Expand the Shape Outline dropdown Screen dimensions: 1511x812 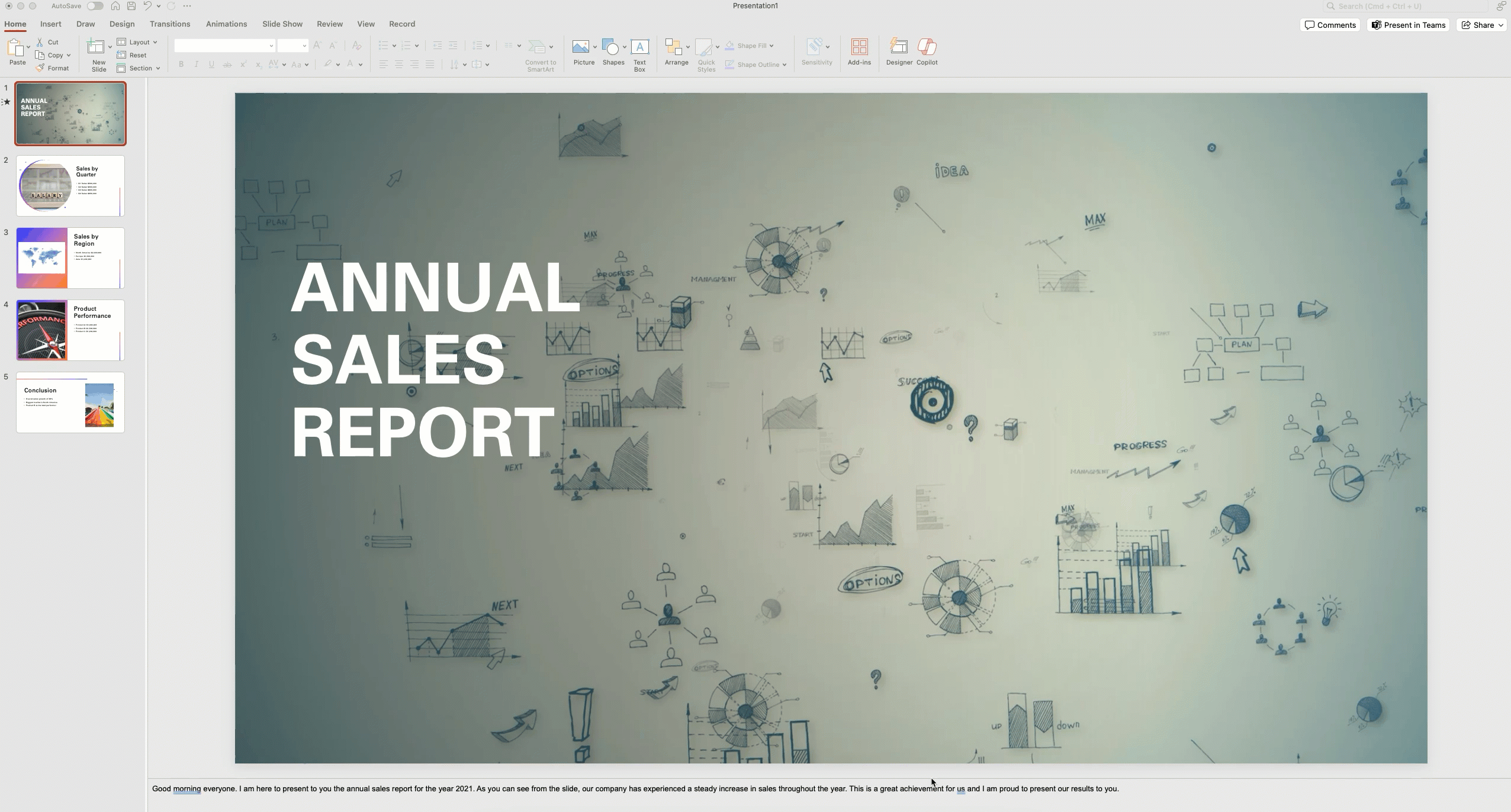785,65
